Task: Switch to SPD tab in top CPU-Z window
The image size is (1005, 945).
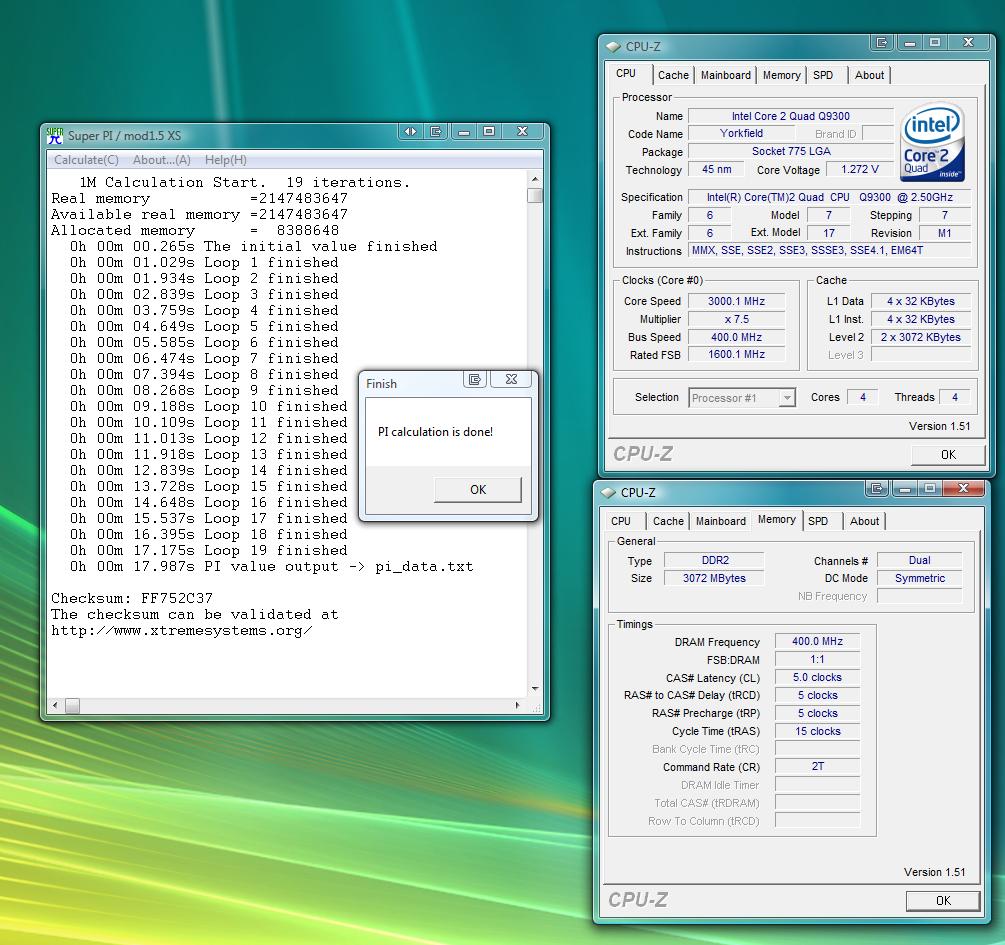Action: [x=823, y=75]
